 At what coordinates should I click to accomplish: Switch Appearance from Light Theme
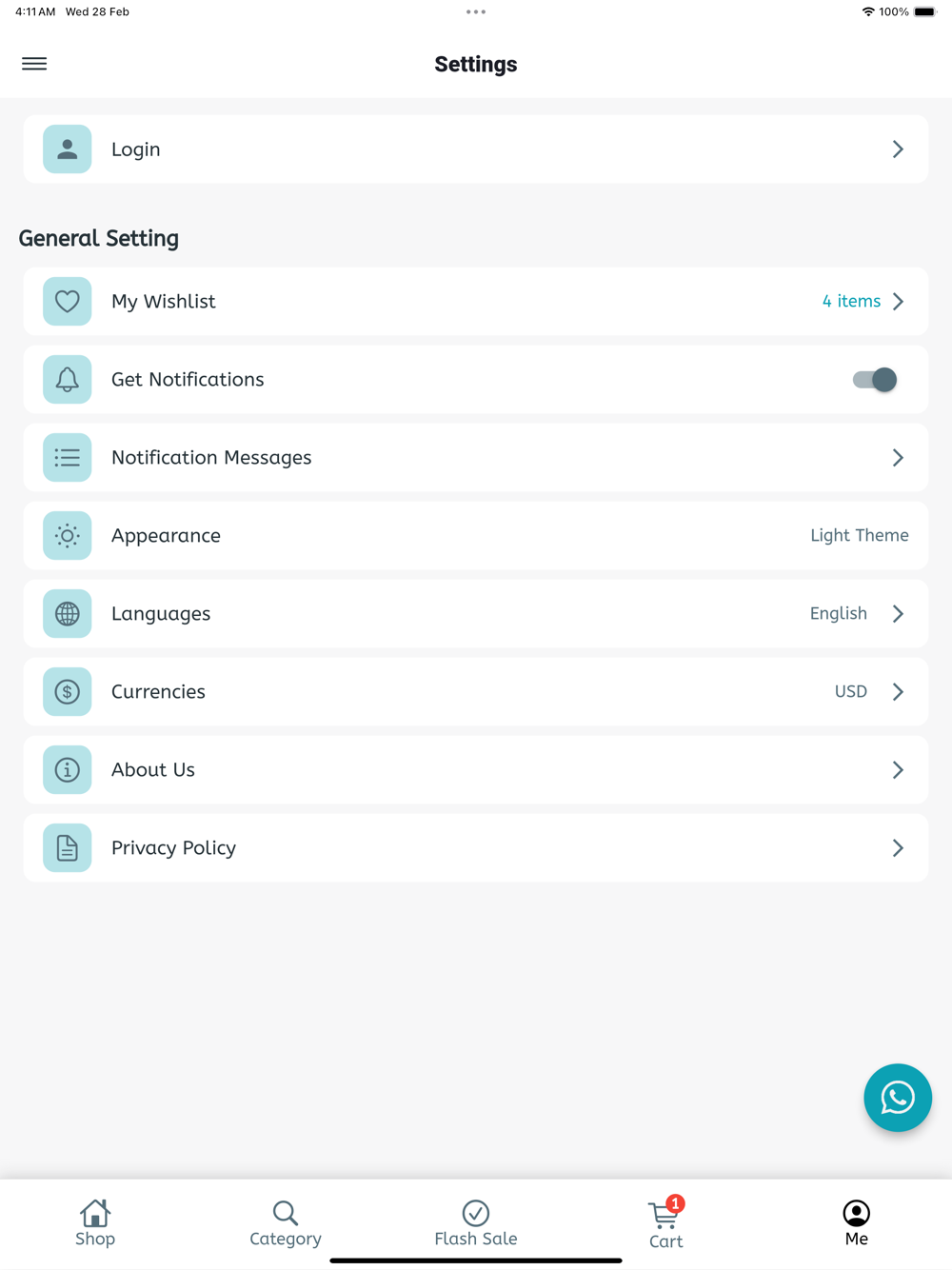coord(859,535)
